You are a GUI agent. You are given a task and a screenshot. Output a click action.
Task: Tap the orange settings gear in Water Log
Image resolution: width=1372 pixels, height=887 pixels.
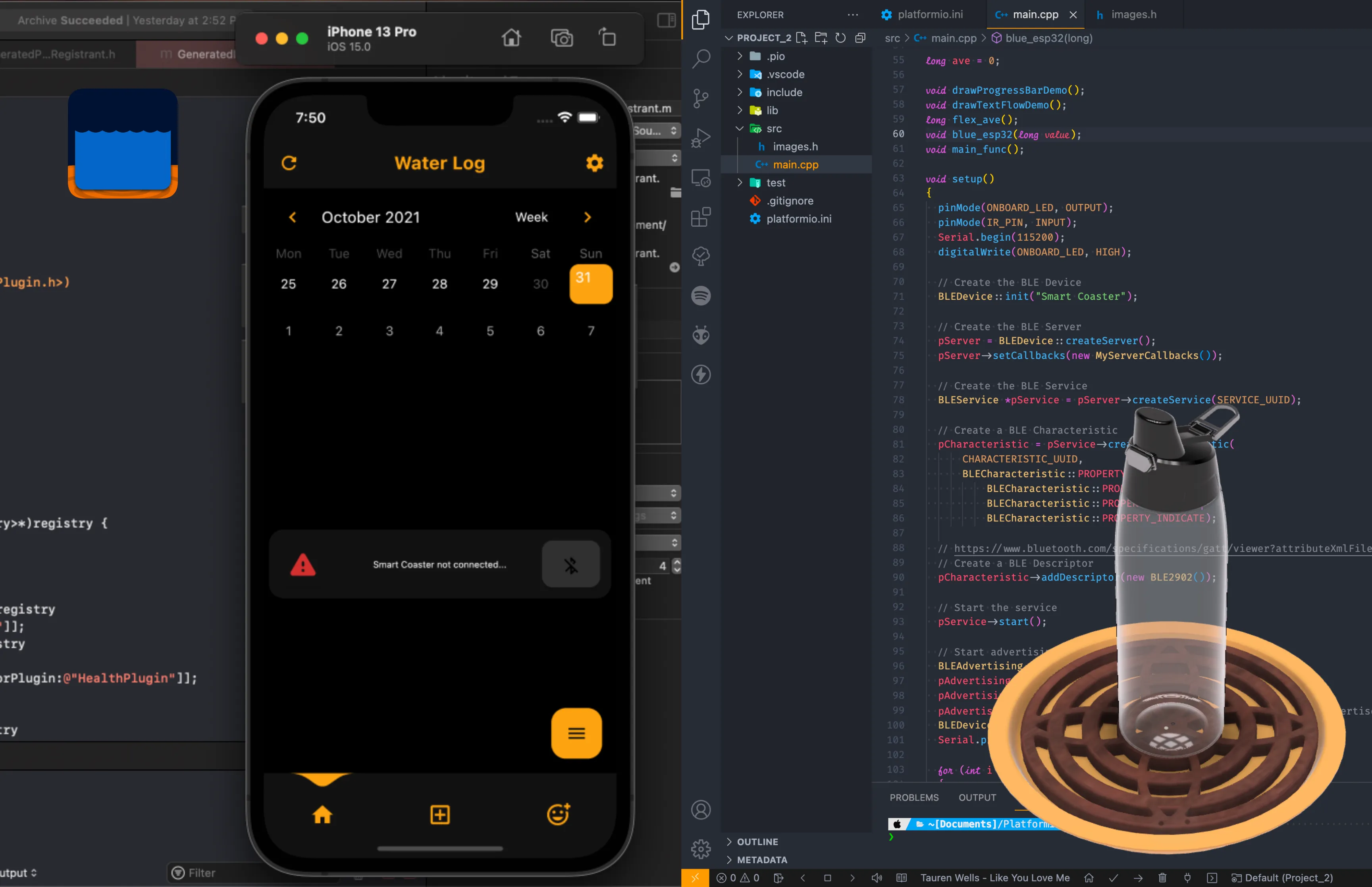(x=594, y=164)
